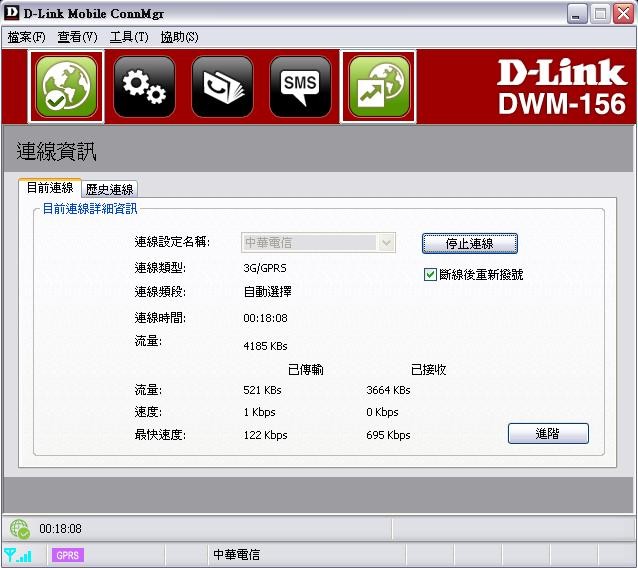The width and height of the screenshot is (638, 568).
Task: Switch to the 目前連線 tab
Action: tap(50, 188)
